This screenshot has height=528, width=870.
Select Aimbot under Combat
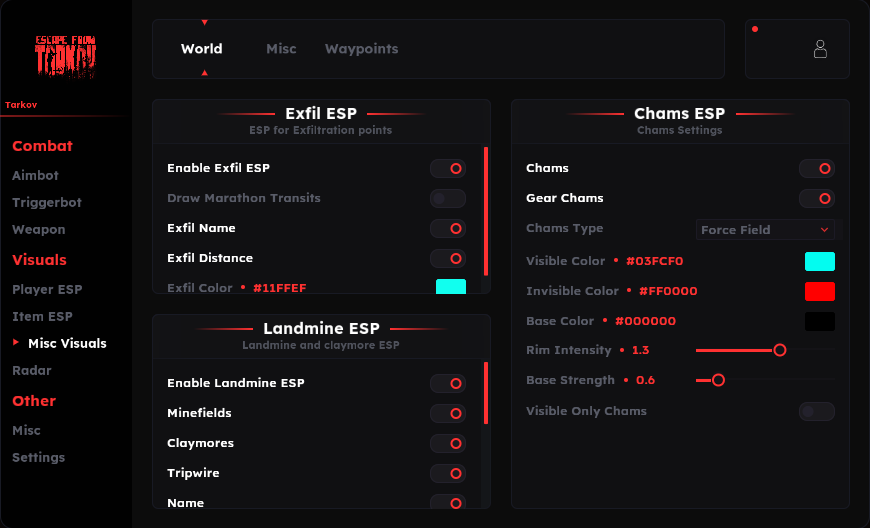tap(35, 175)
